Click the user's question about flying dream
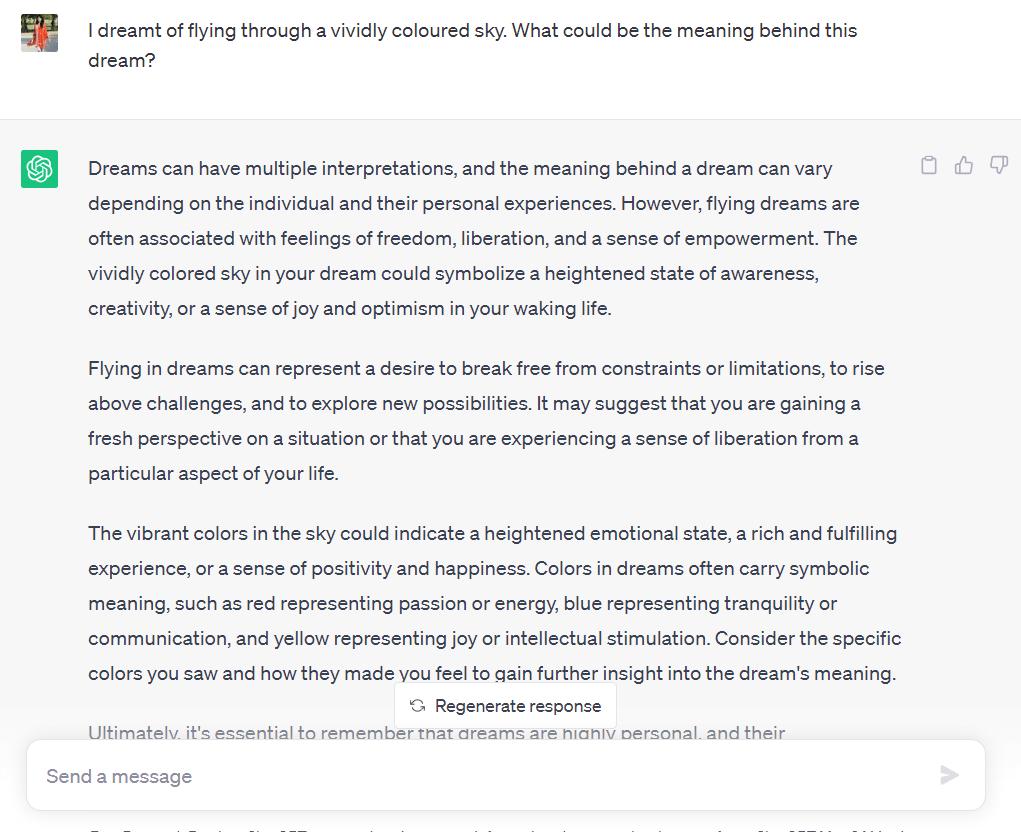Image resolution: width=1021 pixels, height=832 pixels. click(472, 45)
